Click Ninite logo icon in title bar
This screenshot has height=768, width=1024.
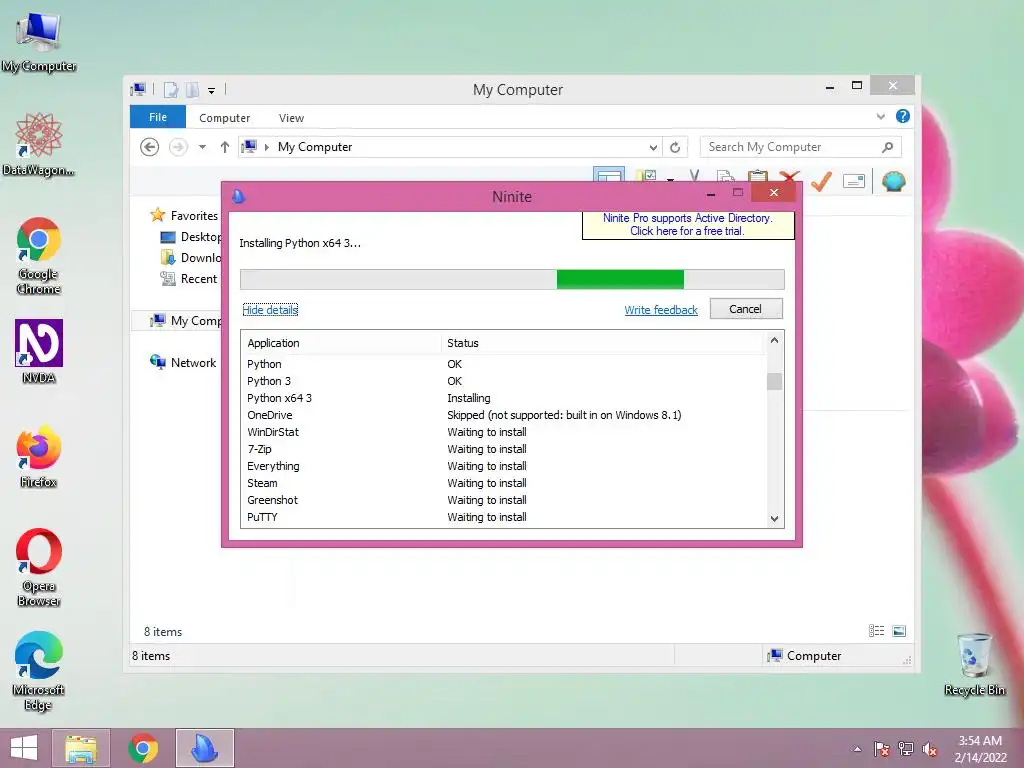(238, 196)
